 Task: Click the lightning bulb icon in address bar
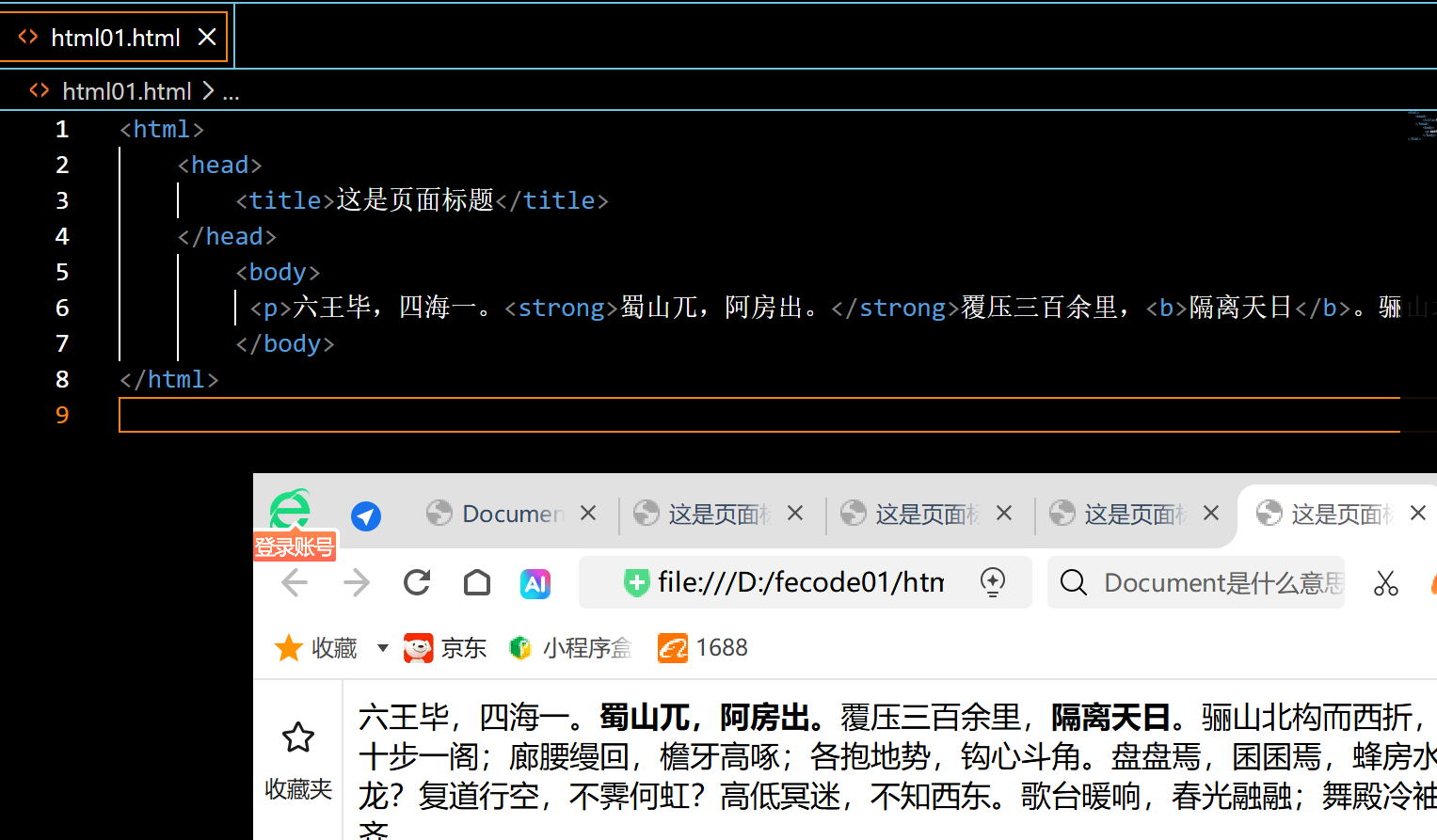click(993, 582)
